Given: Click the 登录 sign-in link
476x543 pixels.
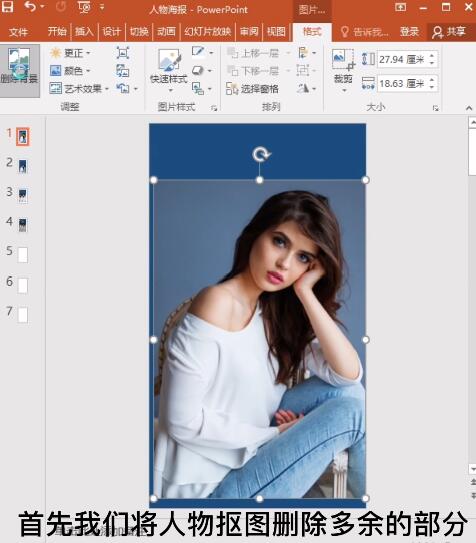Looking at the screenshot, I should pyautogui.click(x=410, y=32).
